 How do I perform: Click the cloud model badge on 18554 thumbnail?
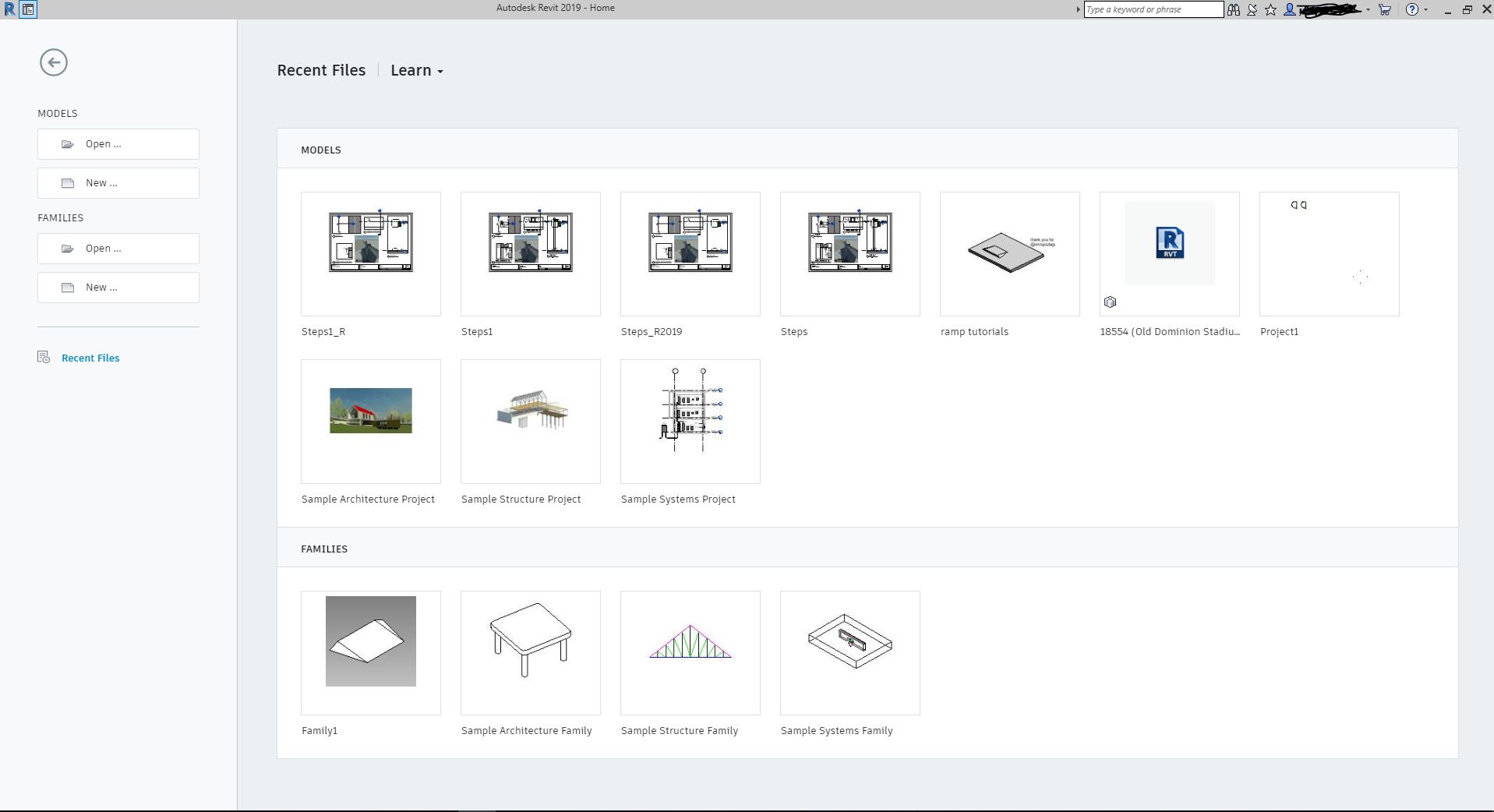point(1111,302)
